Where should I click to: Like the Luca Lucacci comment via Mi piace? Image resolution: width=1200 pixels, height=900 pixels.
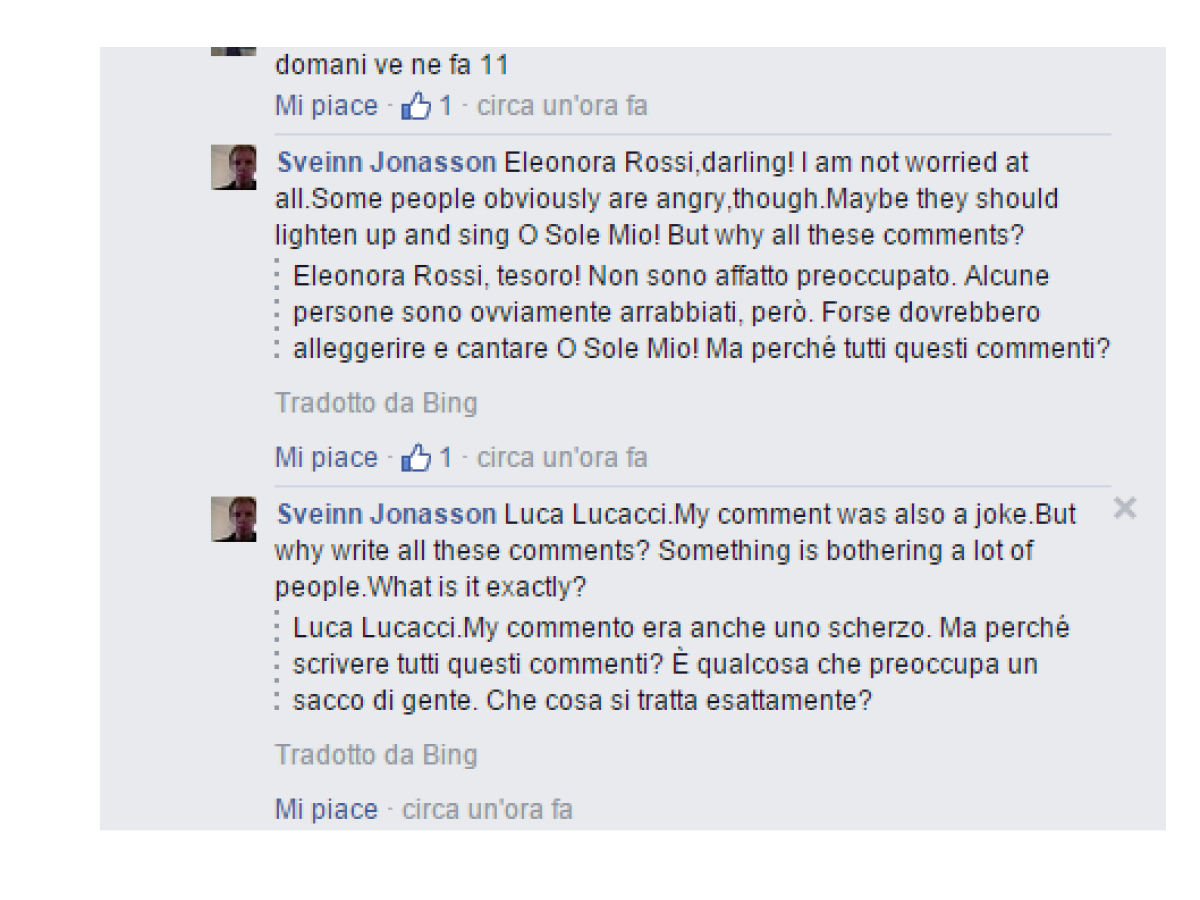point(326,809)
